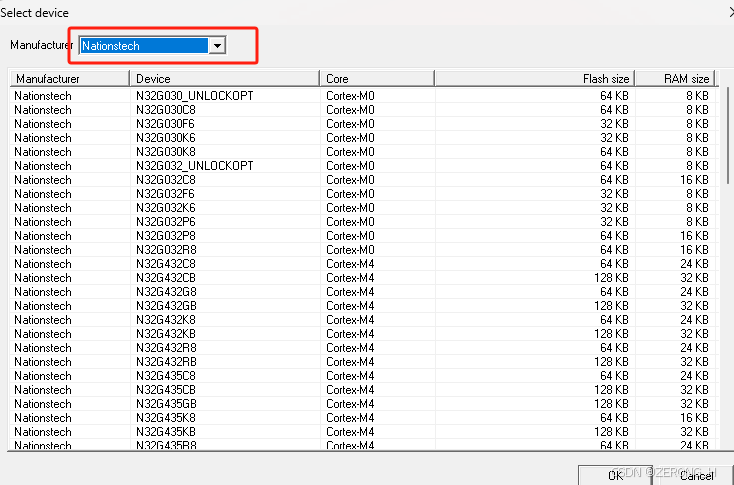Select device N32G030C8
Screen dimensions: 734x485
point(166,110)
